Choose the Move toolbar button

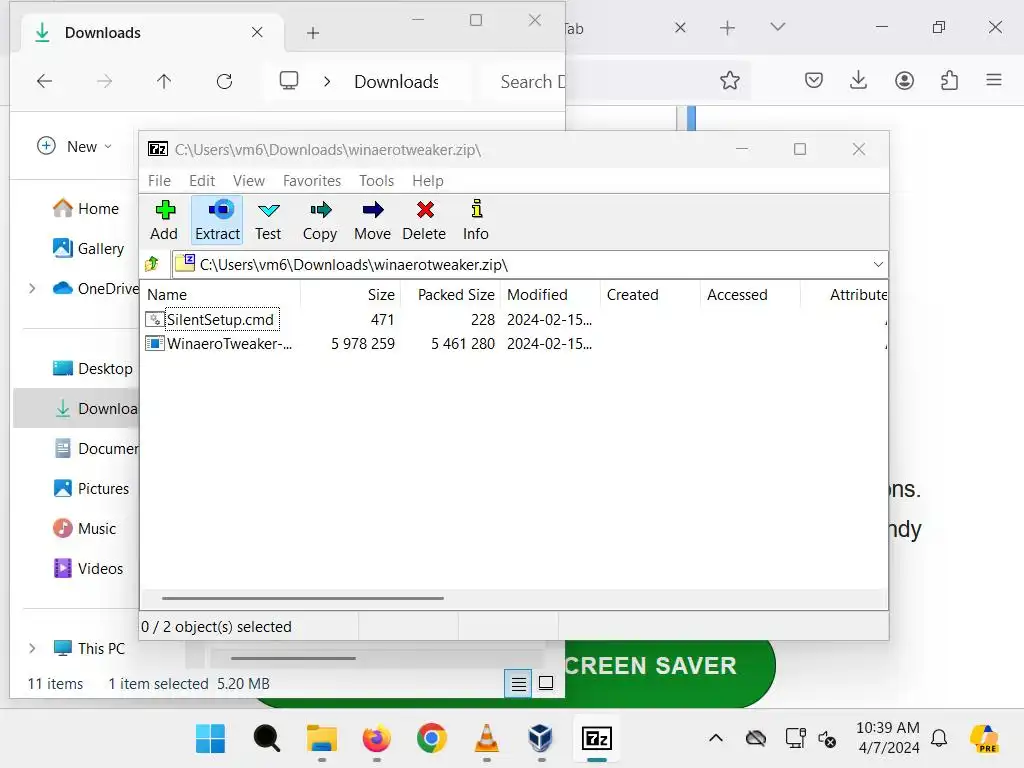point(372,220)
